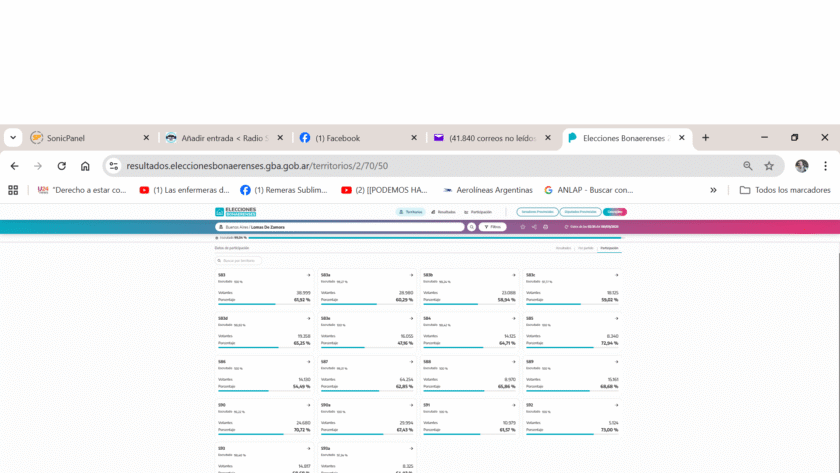Click the share icon in results header
This screenshot has height=473, width=840.
point(533,227)
